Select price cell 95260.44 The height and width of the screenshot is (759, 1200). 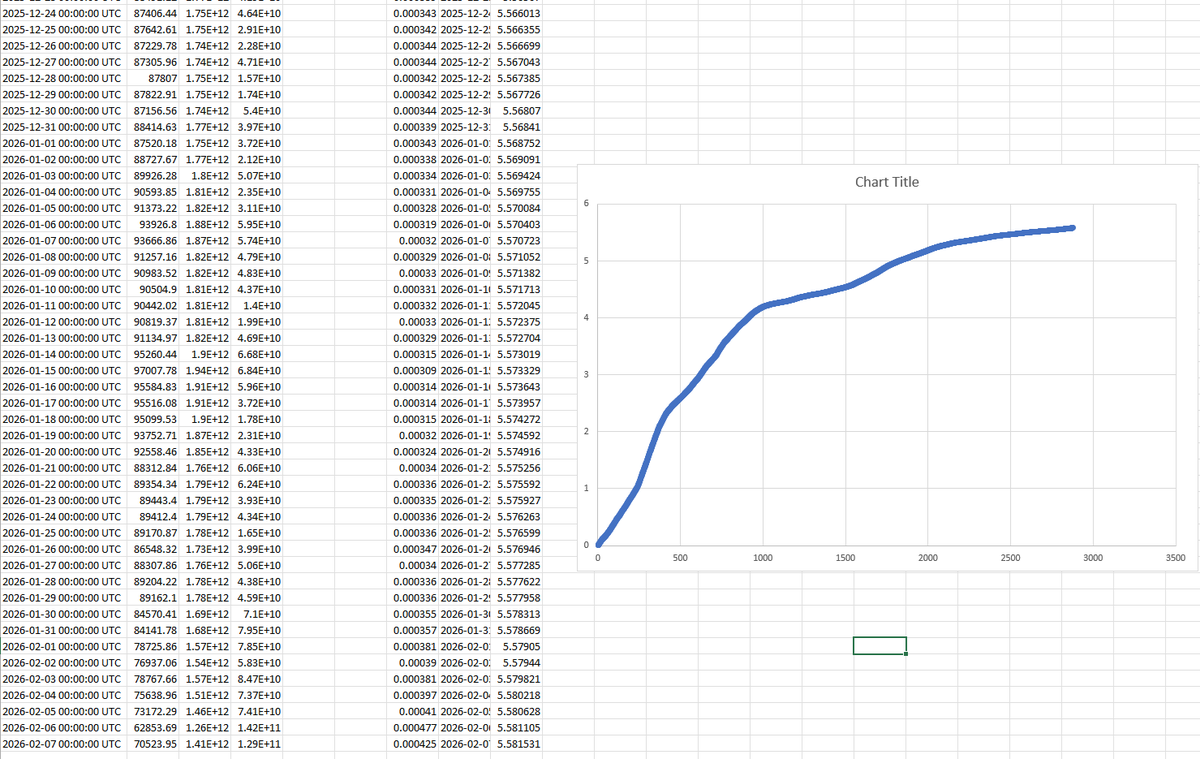[x=155, y=353]
